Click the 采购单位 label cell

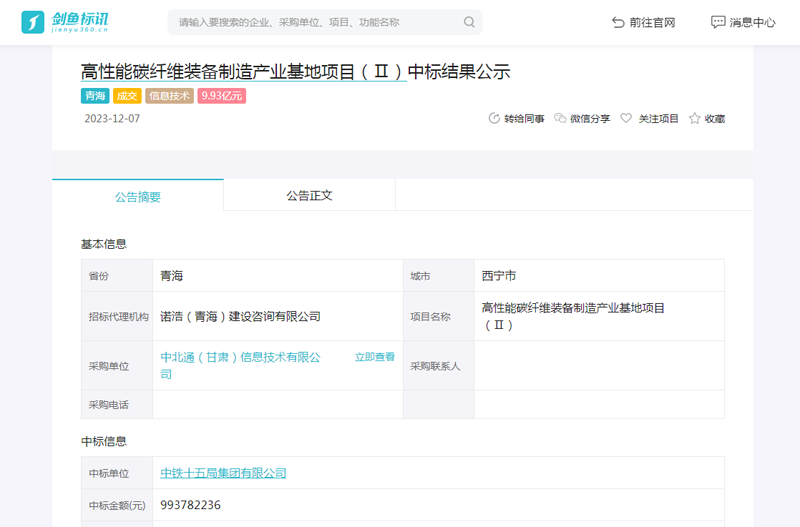(117, 366)
